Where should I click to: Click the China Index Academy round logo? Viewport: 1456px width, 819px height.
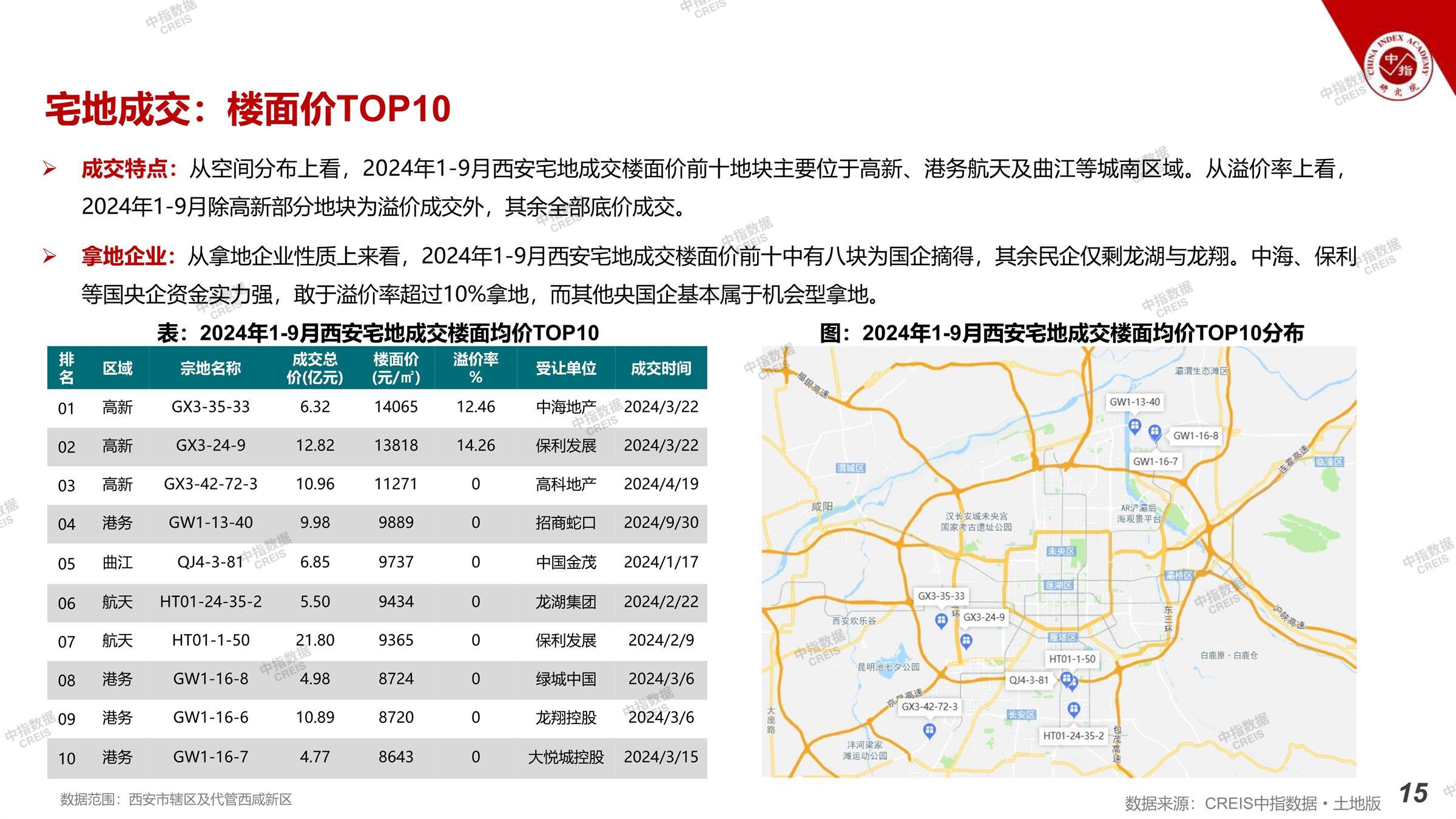pyautogui.click(x=1398, y=67)
